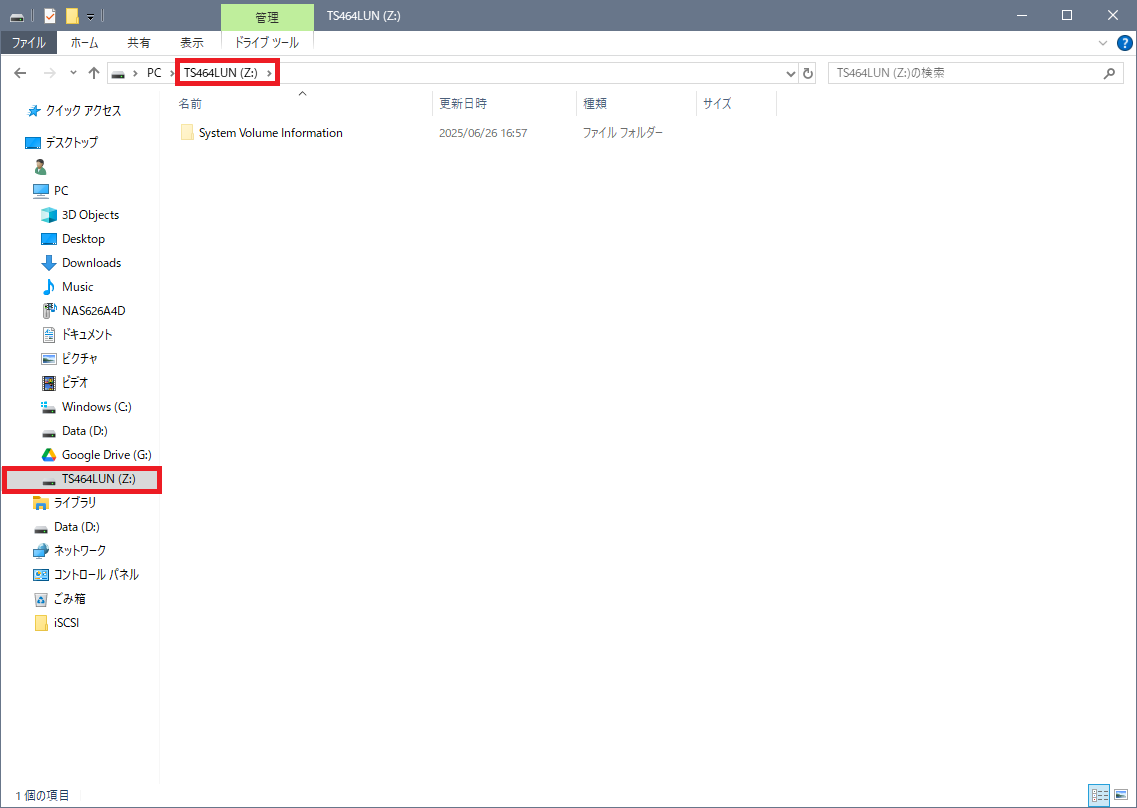This screenshot has width=1137, height=808.
Task: Click the user account icon in navigation pane
Action: [41, 167]
